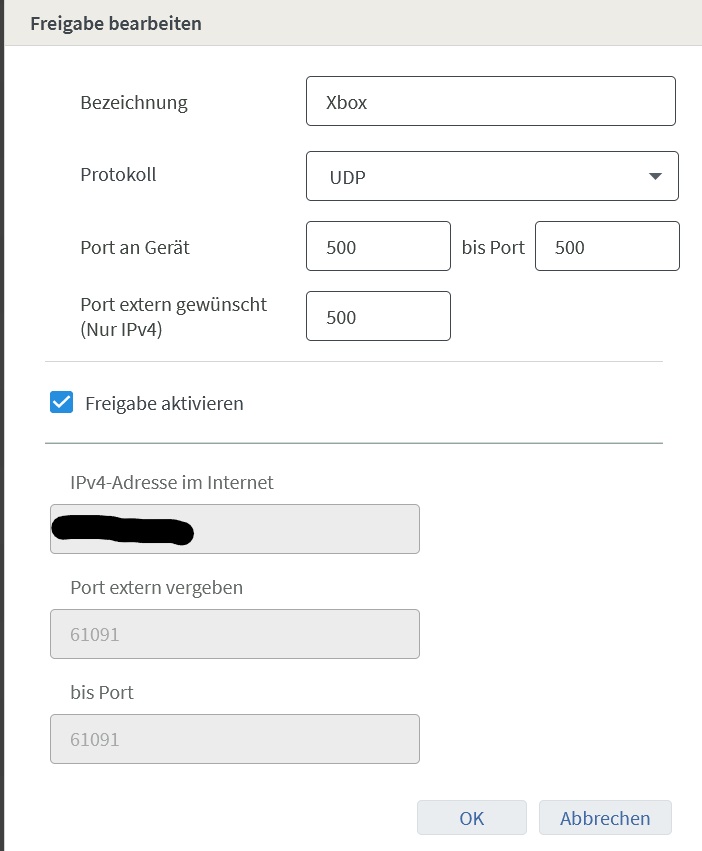Select the greyed-out bis Port field showing 61091
This screenshot has width=702, height=851.
click(x=234, y=739)
